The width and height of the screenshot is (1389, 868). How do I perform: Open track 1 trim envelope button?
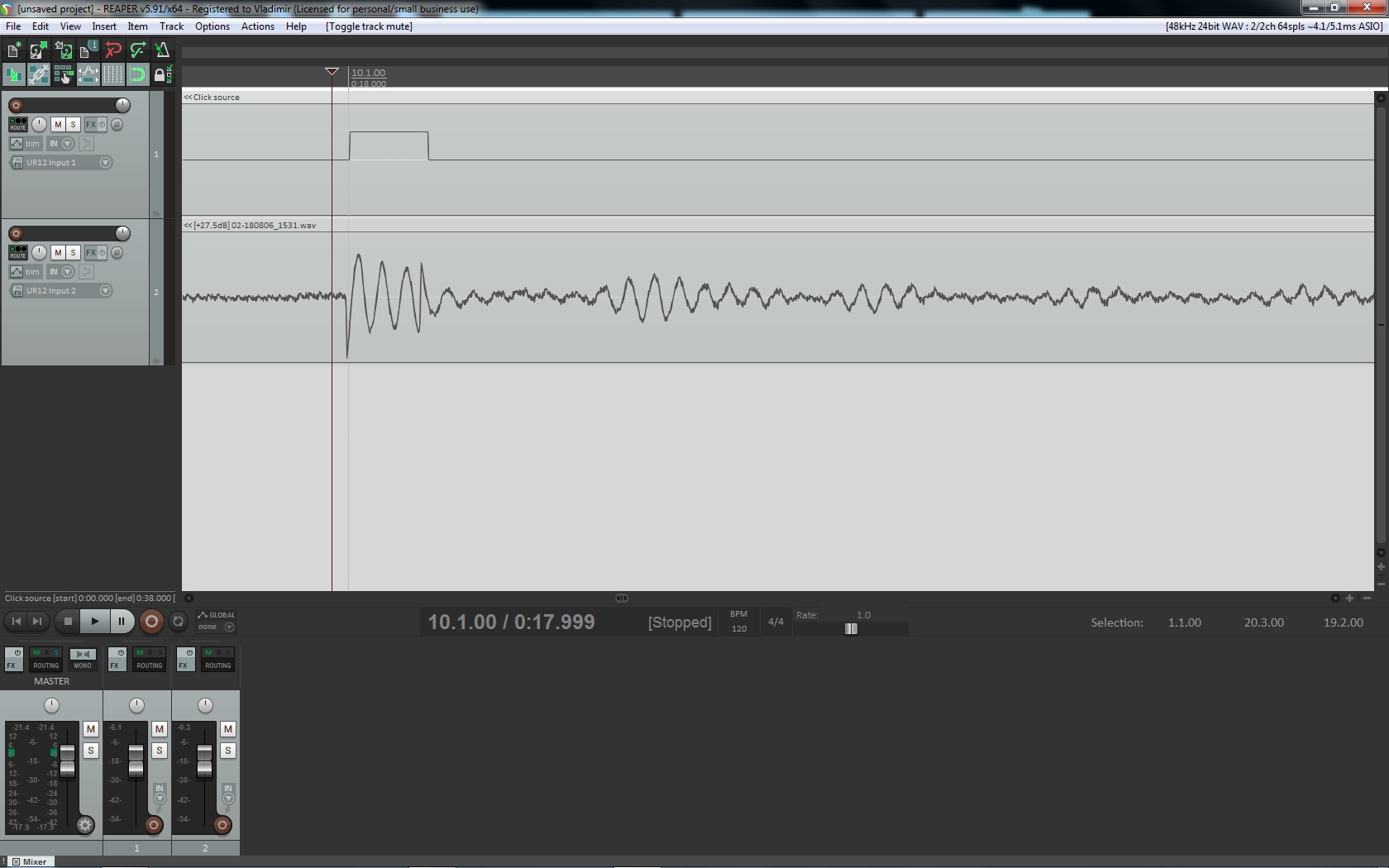point(25,144)
